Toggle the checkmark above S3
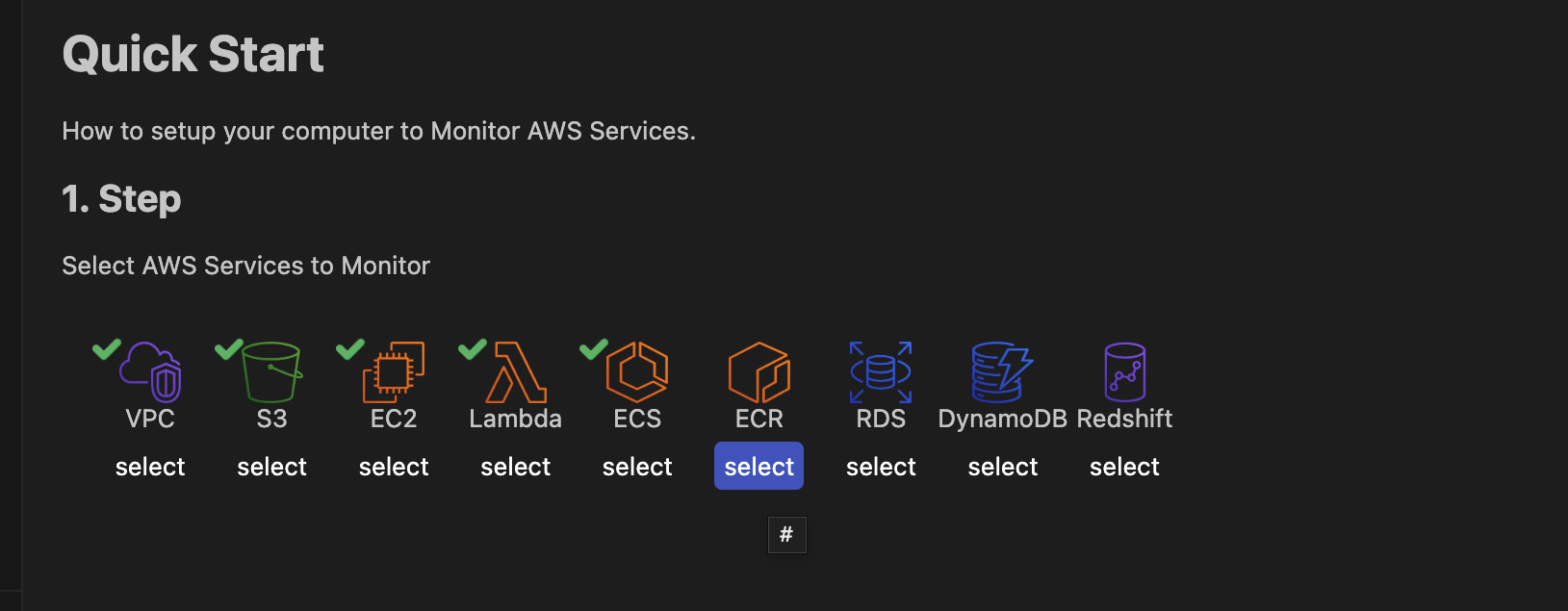Screen dimensions: 1568x611 tap(228, 349)
